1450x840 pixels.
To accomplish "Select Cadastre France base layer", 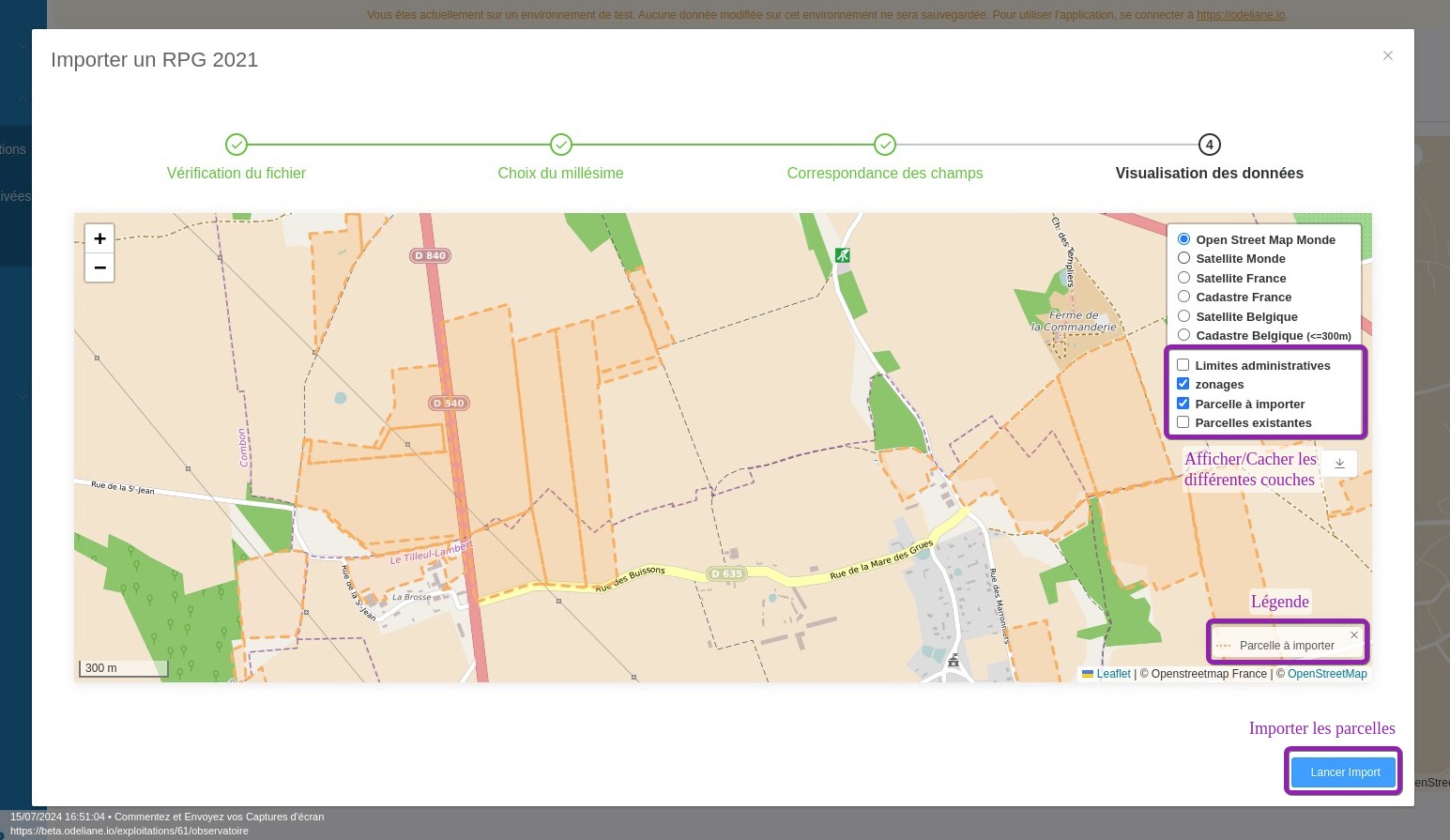I will coord(1184,297).
